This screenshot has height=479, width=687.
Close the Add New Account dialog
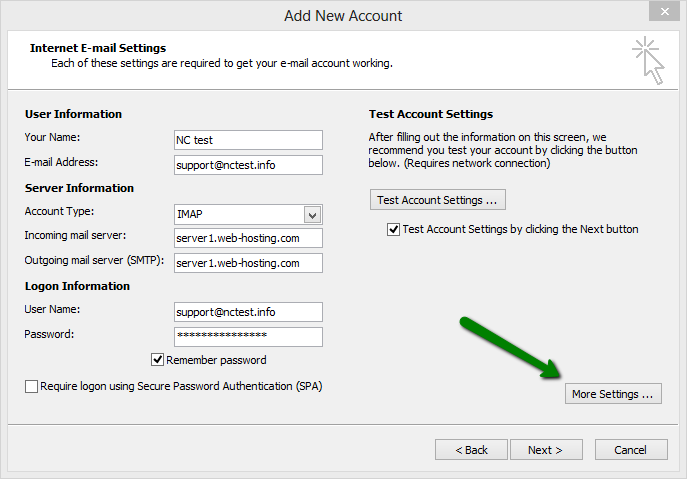(x=660, y=12)
